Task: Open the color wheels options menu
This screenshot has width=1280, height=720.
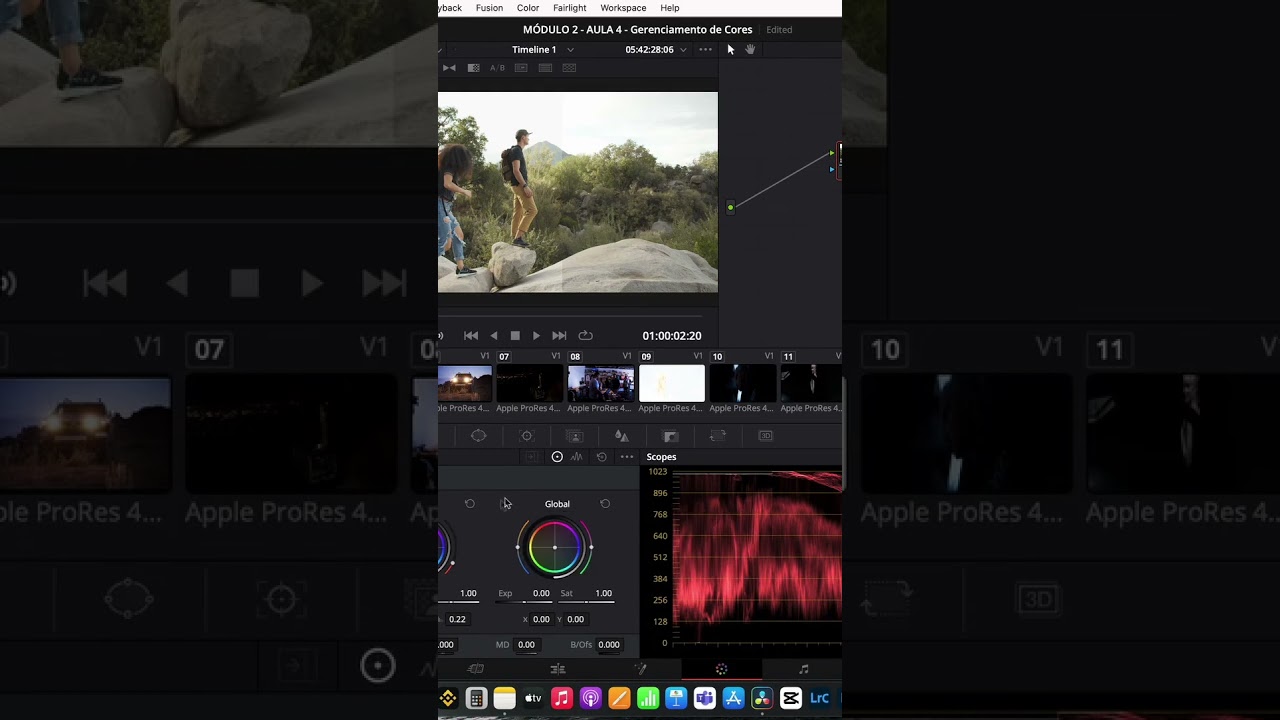Action: (627, 457)
